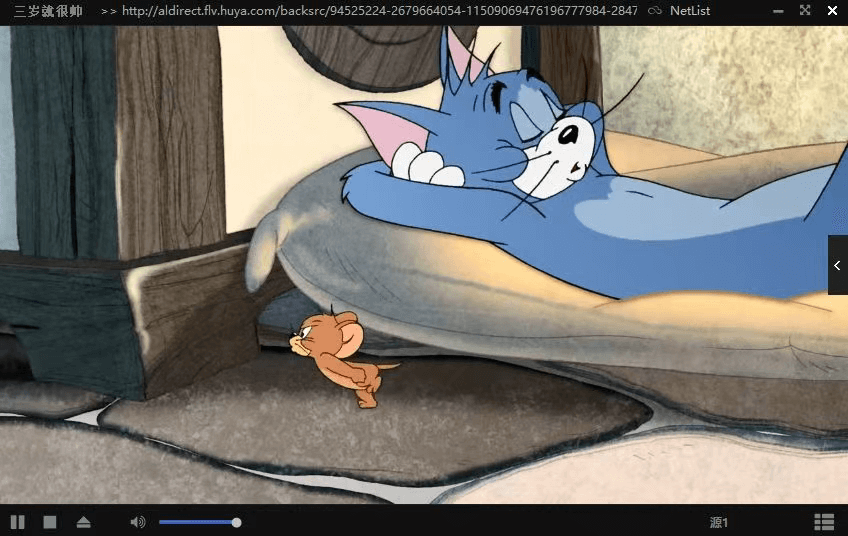Screen dimensions: 848x536
Task: Toggle fullscreen with the expand arrows icon
Action: [805, 10]
